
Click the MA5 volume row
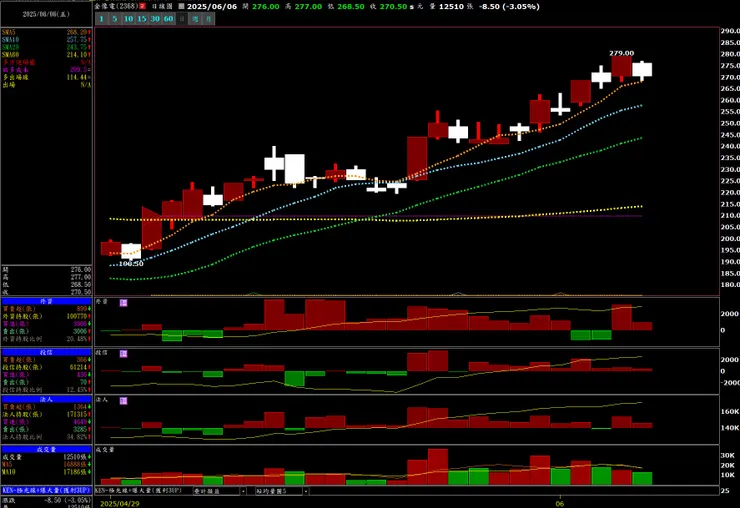pyautogui.click(x=46, y=465)
